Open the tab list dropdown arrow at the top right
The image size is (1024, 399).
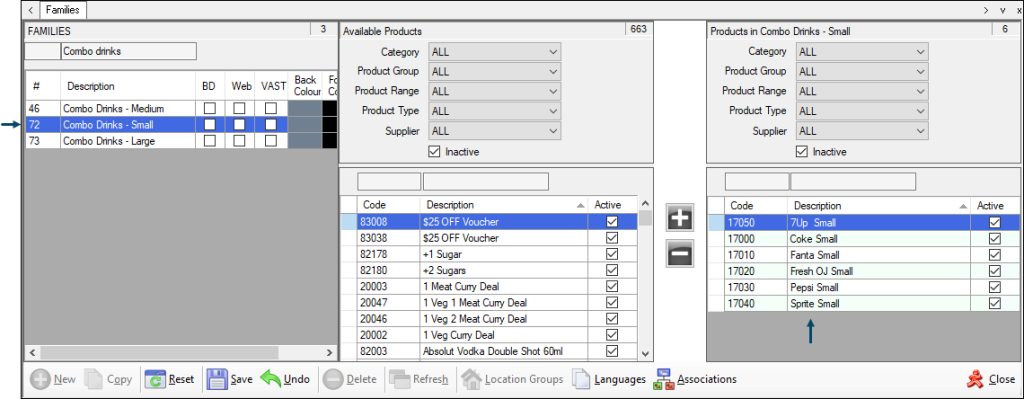[x=1002, y=10]
